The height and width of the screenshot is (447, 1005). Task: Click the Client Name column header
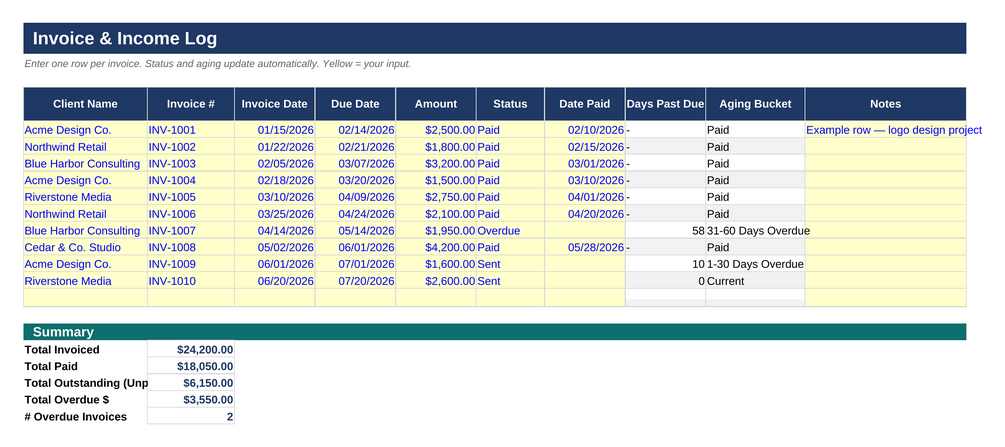click(85, 104)
